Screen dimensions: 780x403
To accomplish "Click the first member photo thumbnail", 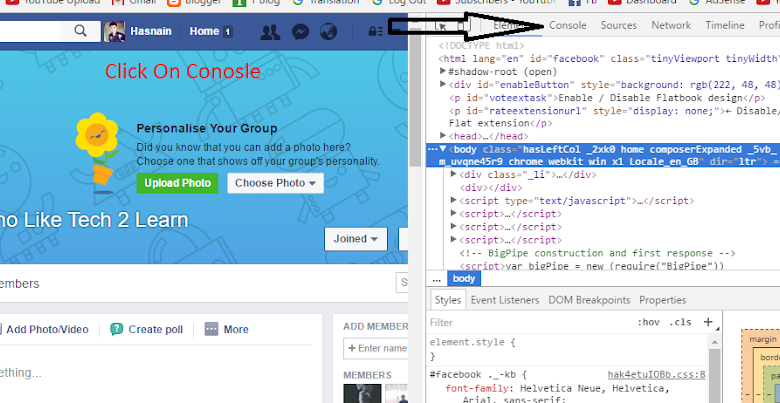I will point(362,393).
